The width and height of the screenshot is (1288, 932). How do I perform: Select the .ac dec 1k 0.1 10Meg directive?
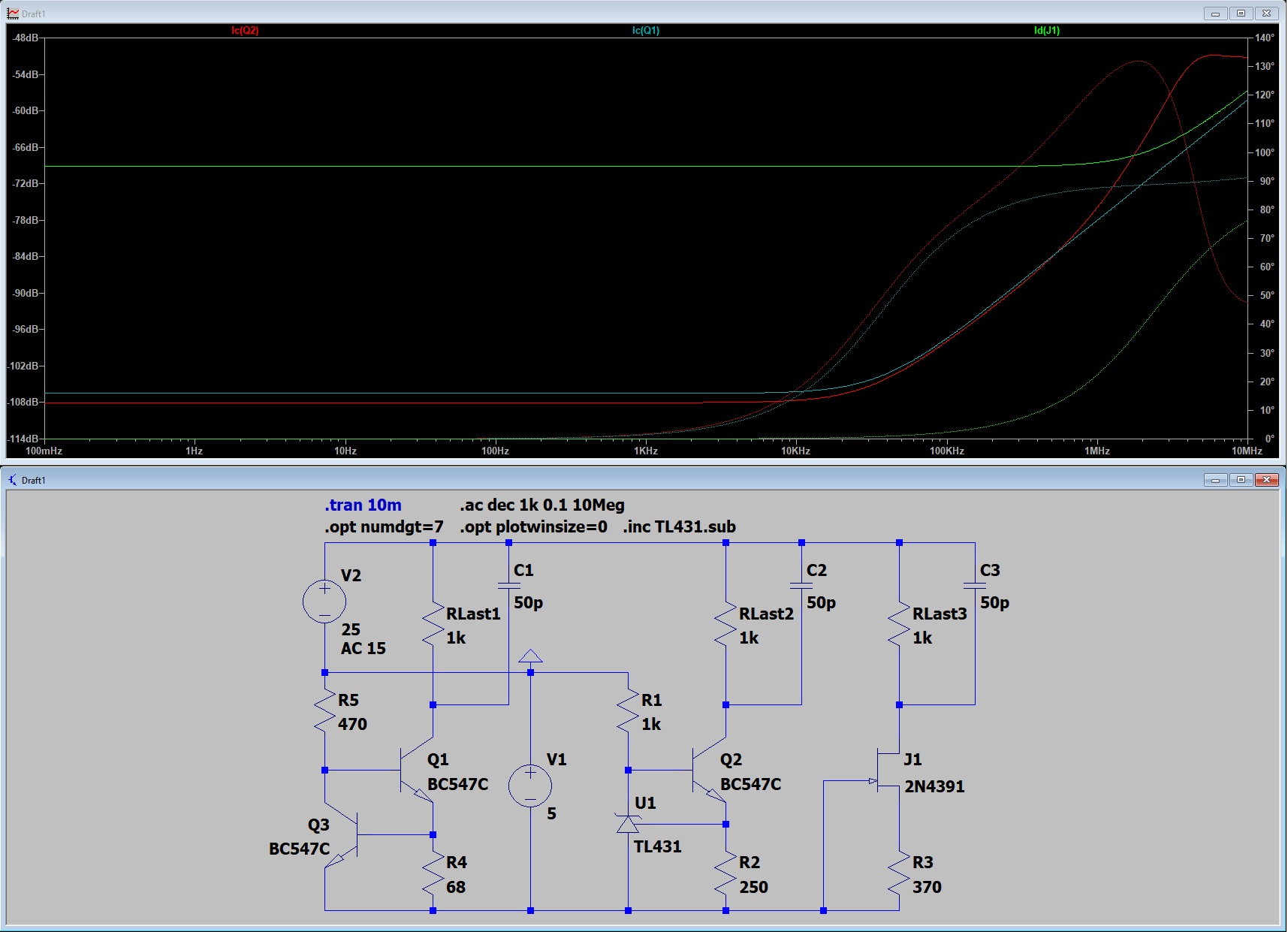click(541, 505)
